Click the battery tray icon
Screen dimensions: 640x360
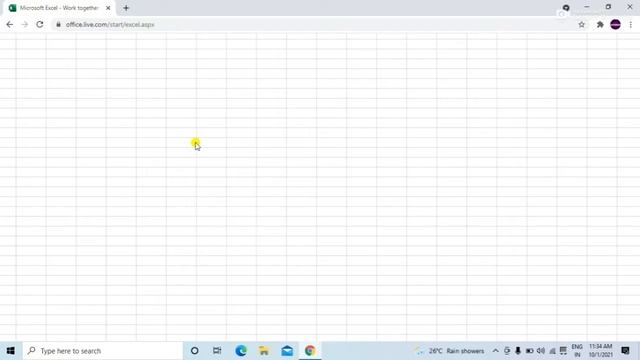(x=529, y=351)
